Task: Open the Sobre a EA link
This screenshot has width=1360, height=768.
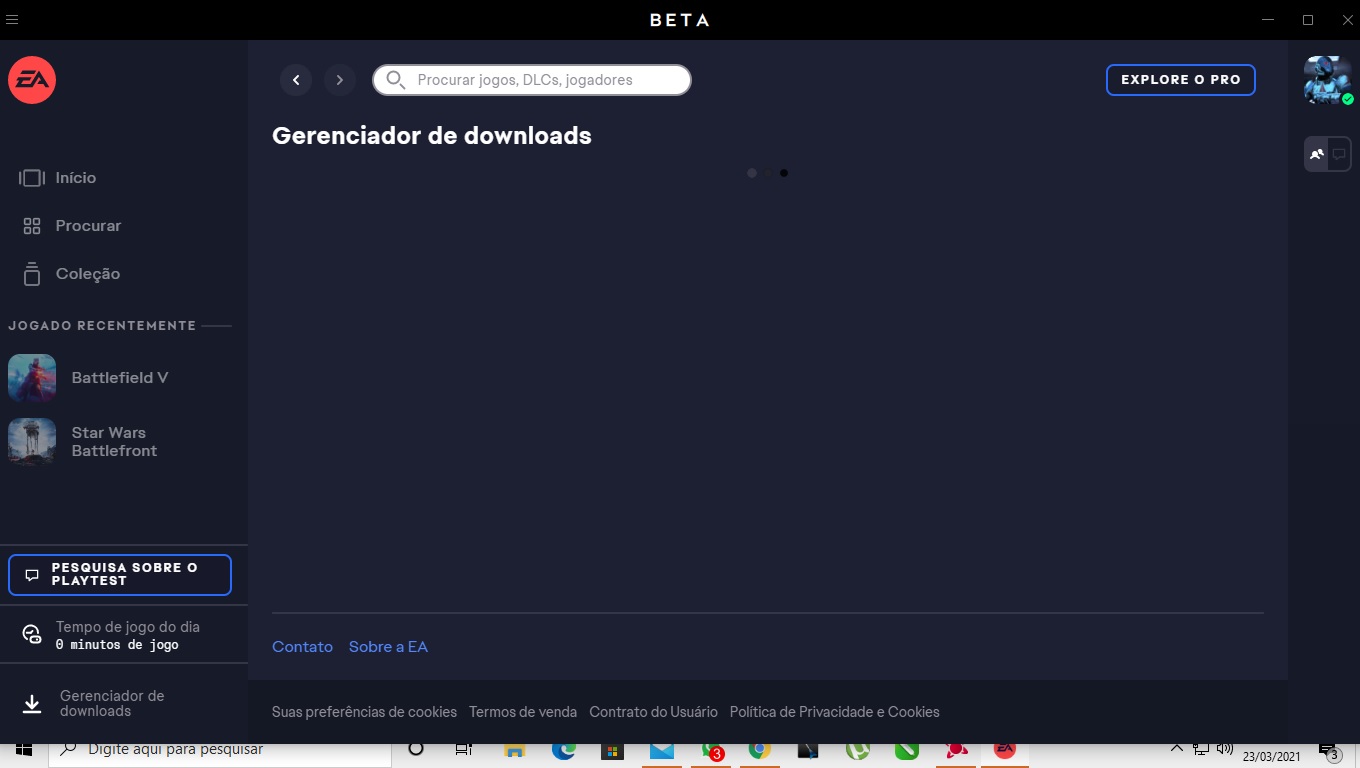Action: point(388,647)
